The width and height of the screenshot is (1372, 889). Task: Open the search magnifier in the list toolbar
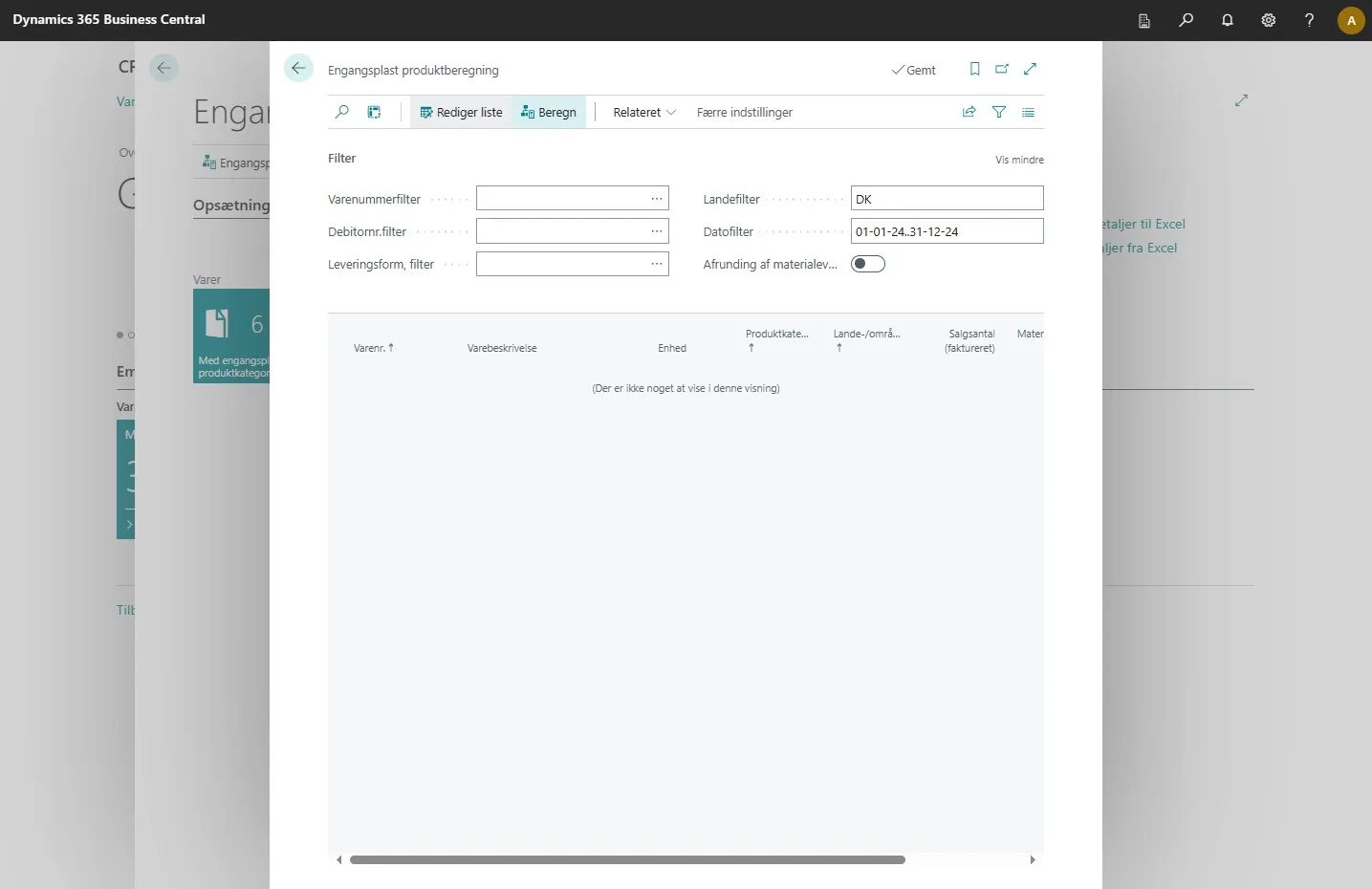pyautogui.click(x=342, y=112)
